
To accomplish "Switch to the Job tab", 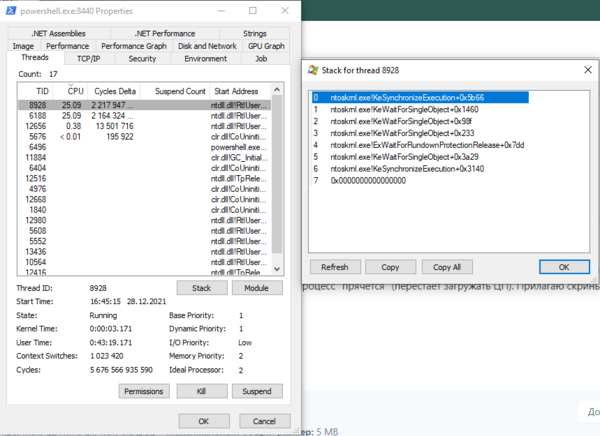I will click(261, 59).
